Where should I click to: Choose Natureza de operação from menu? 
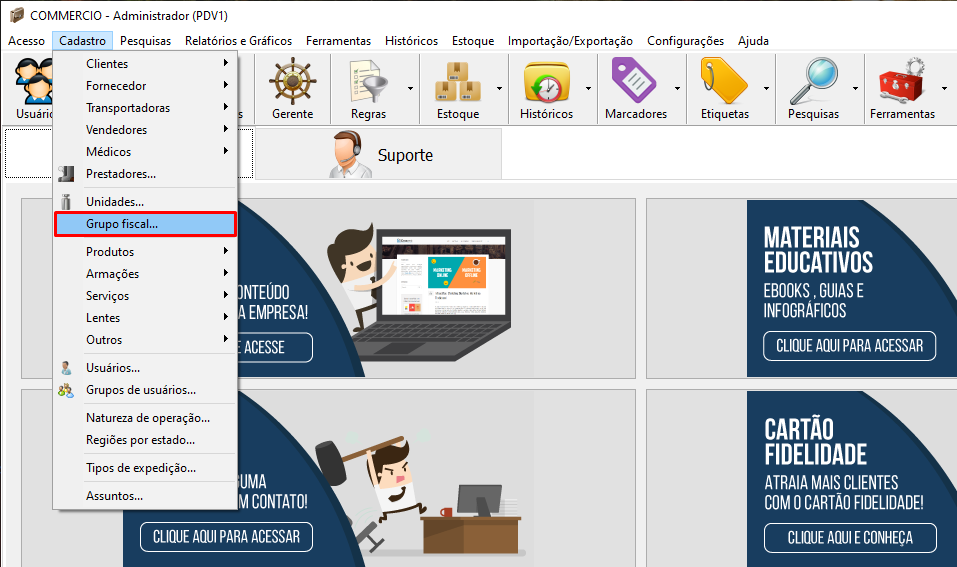pos(147,418)
